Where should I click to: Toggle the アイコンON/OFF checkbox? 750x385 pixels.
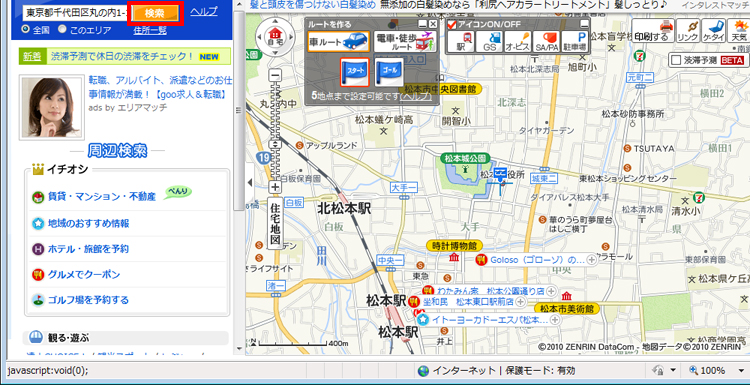click(452, 24)
